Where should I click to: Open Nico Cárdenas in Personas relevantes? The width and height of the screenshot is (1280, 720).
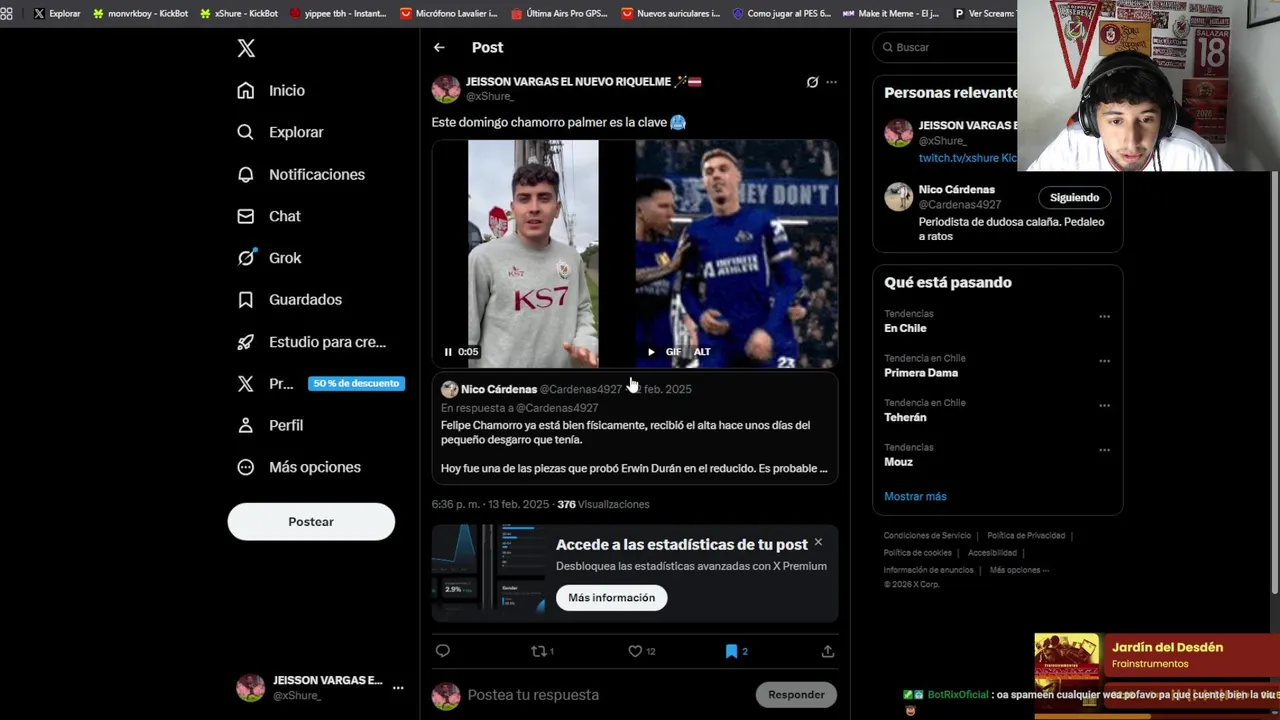coord(957,189)
